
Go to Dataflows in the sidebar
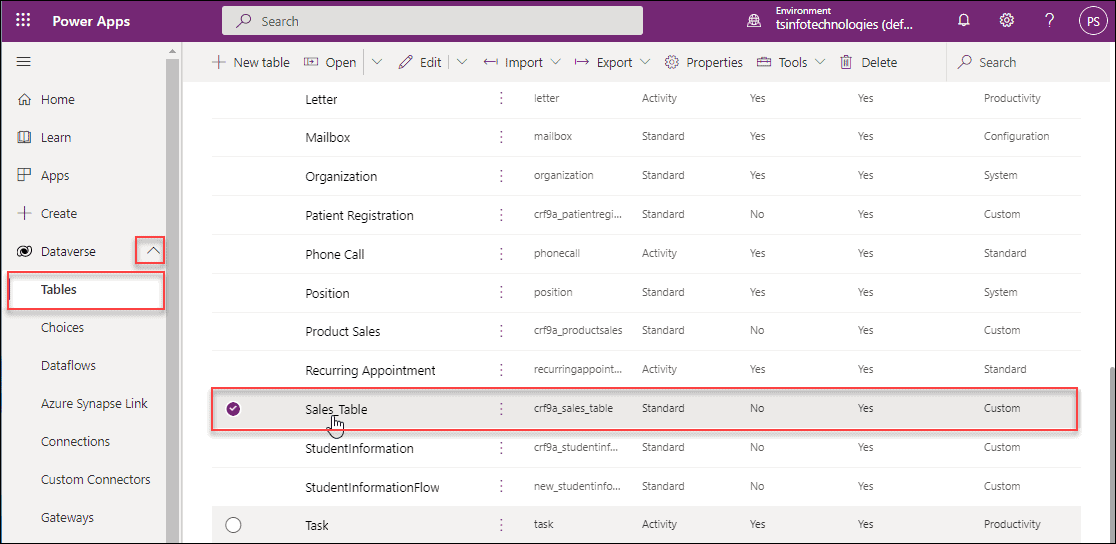(x=68, y=365)
